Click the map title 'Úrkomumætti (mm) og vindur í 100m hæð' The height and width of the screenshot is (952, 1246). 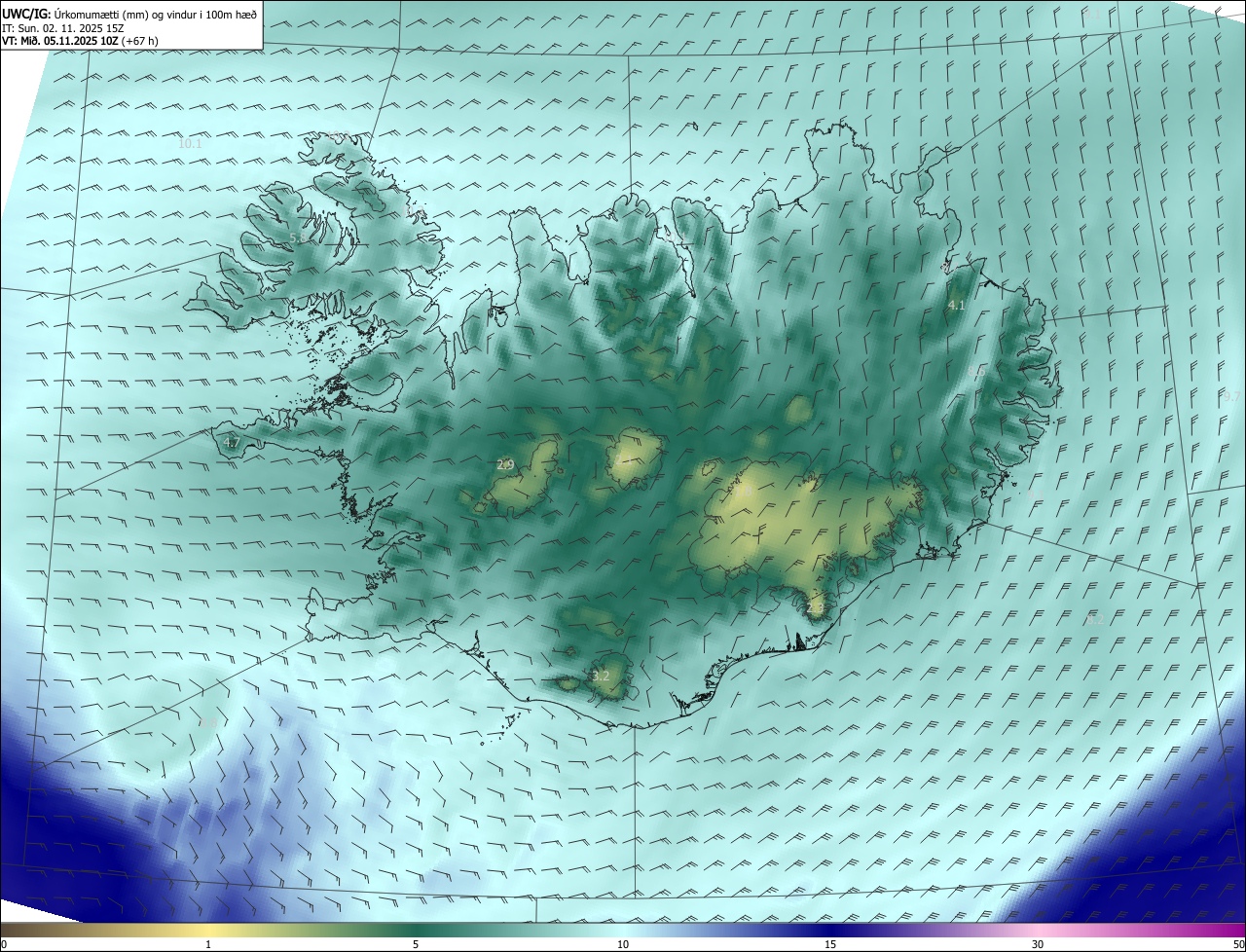156,14
